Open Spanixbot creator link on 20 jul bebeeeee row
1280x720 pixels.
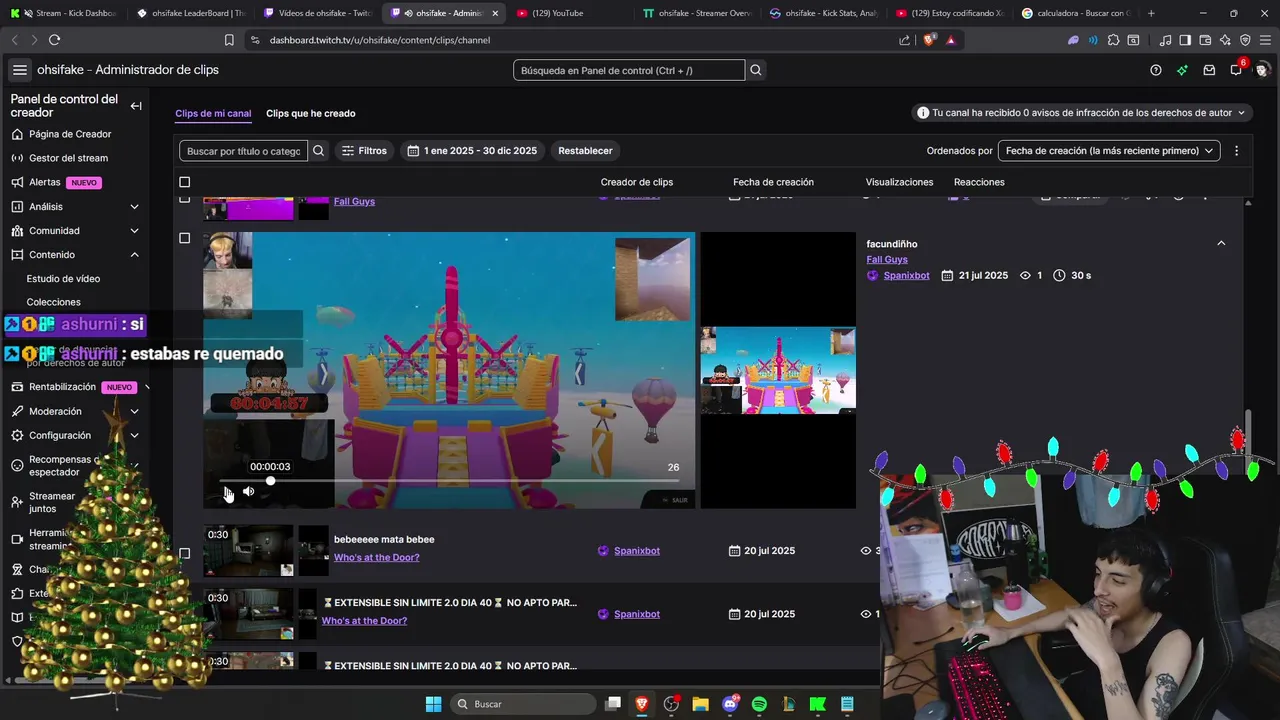click(x=637, y=551)
